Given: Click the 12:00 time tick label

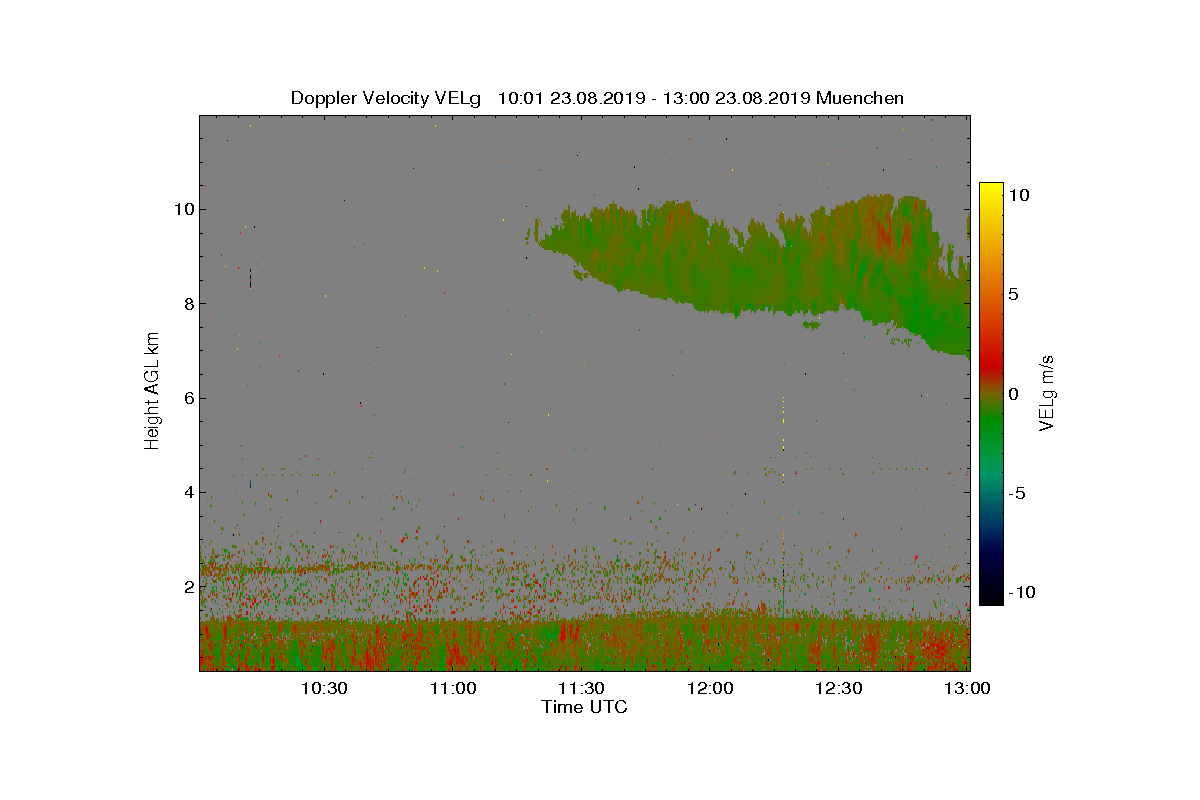Looking at the screenshot, I should click(710, 688).
